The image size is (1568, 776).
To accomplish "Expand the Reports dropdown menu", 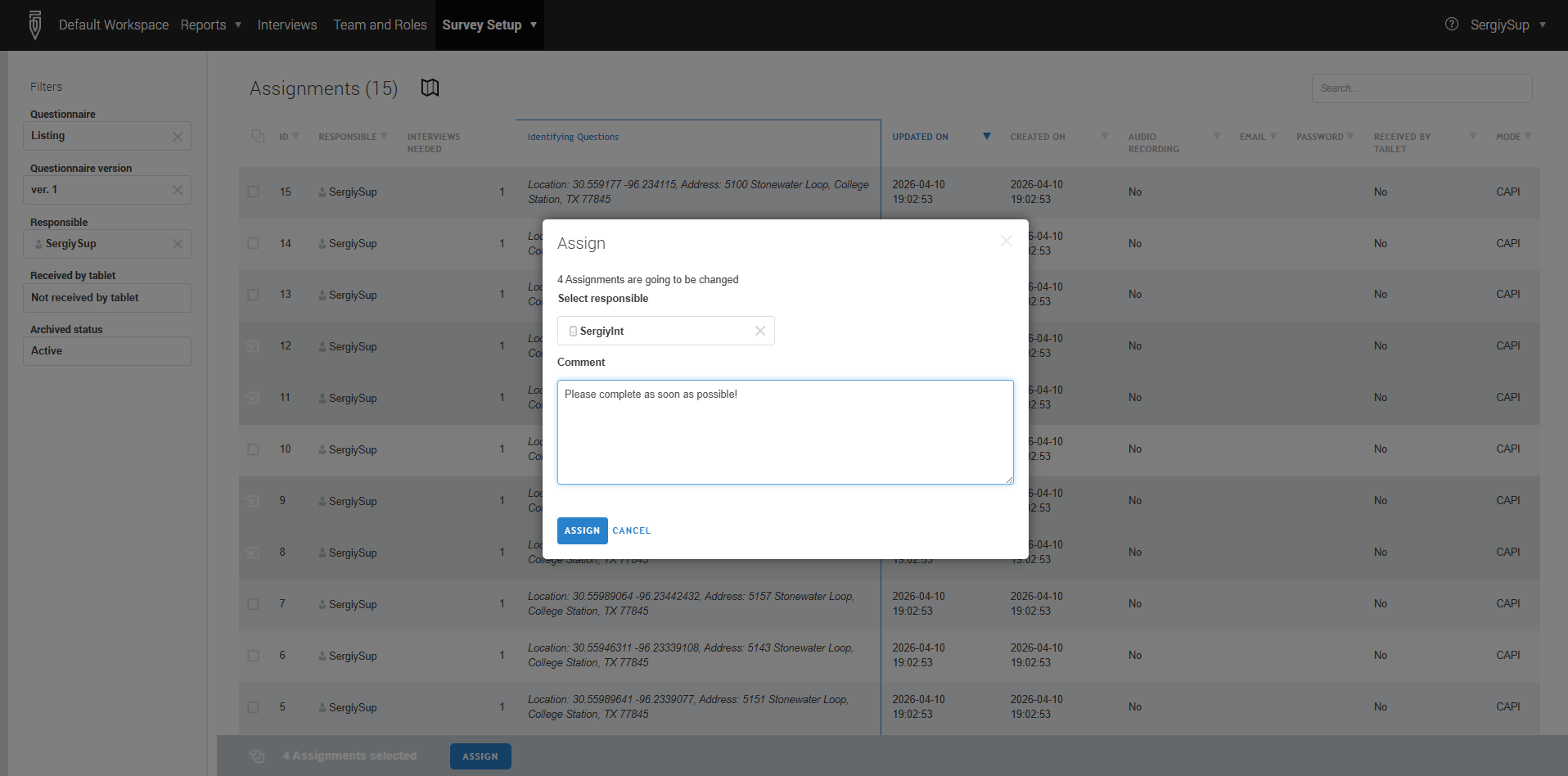I will click(x=210, y=25).
